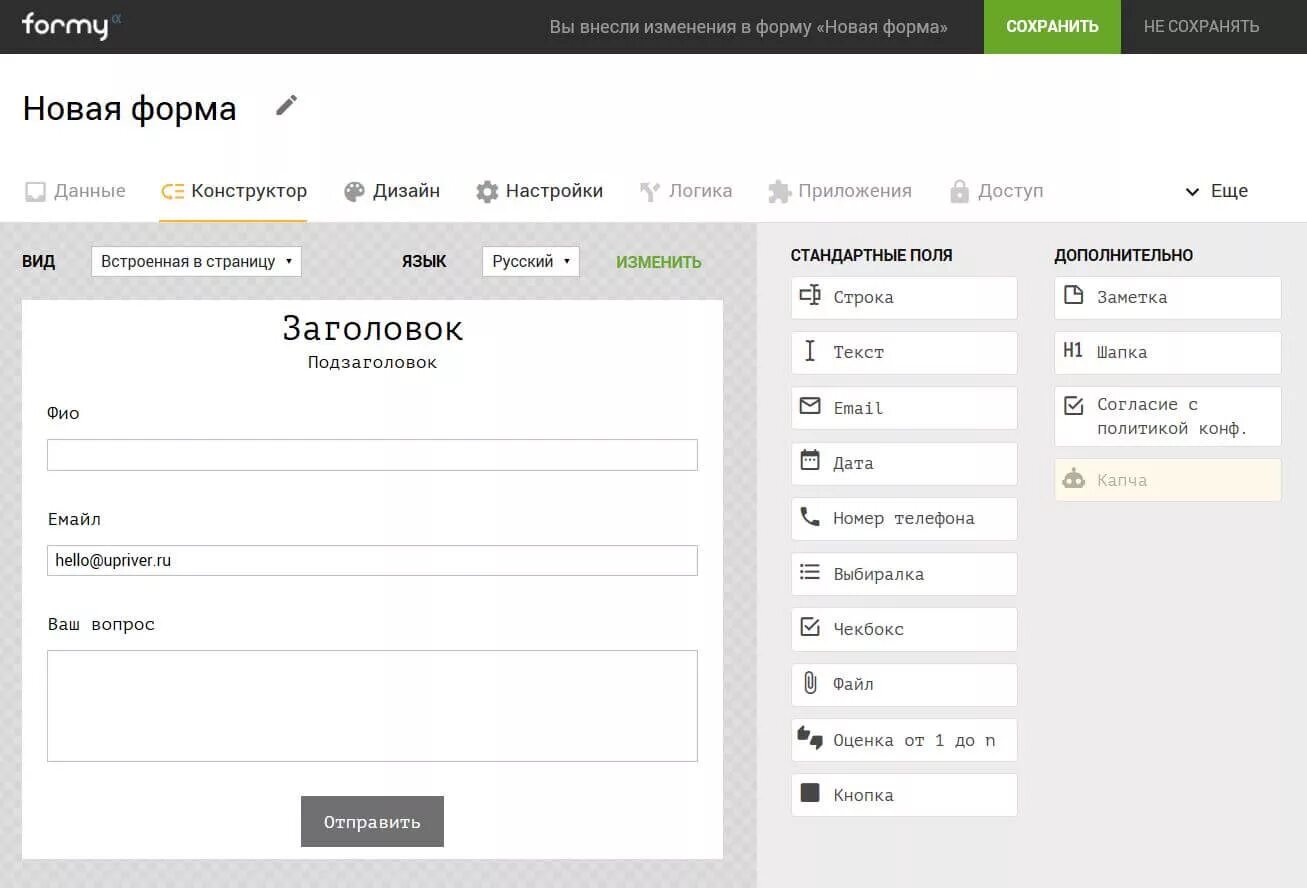Viewport: 1307px width, 888px height.
Task: Add the Чекбокс field button
Action: (904, 629)
